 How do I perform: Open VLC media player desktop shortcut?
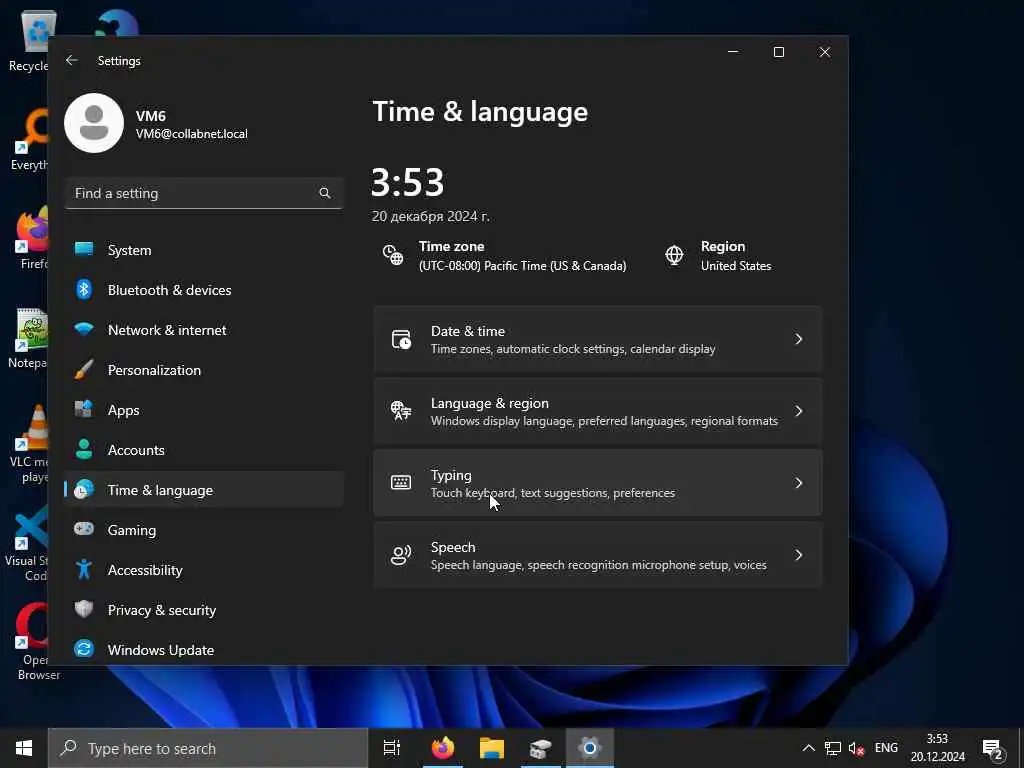click(30, 444)
